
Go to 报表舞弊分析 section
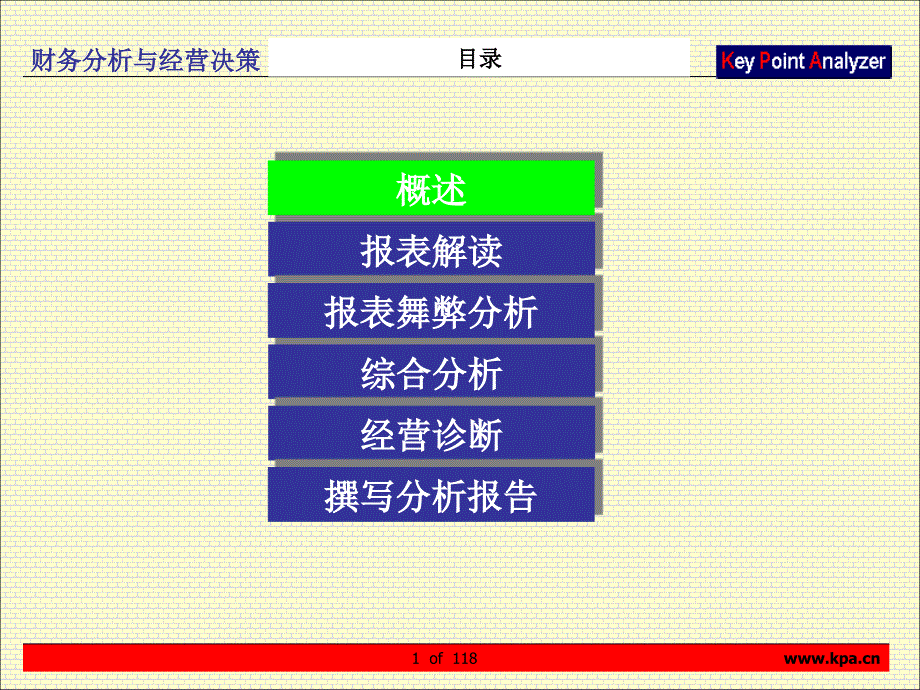tap(431, 312)
